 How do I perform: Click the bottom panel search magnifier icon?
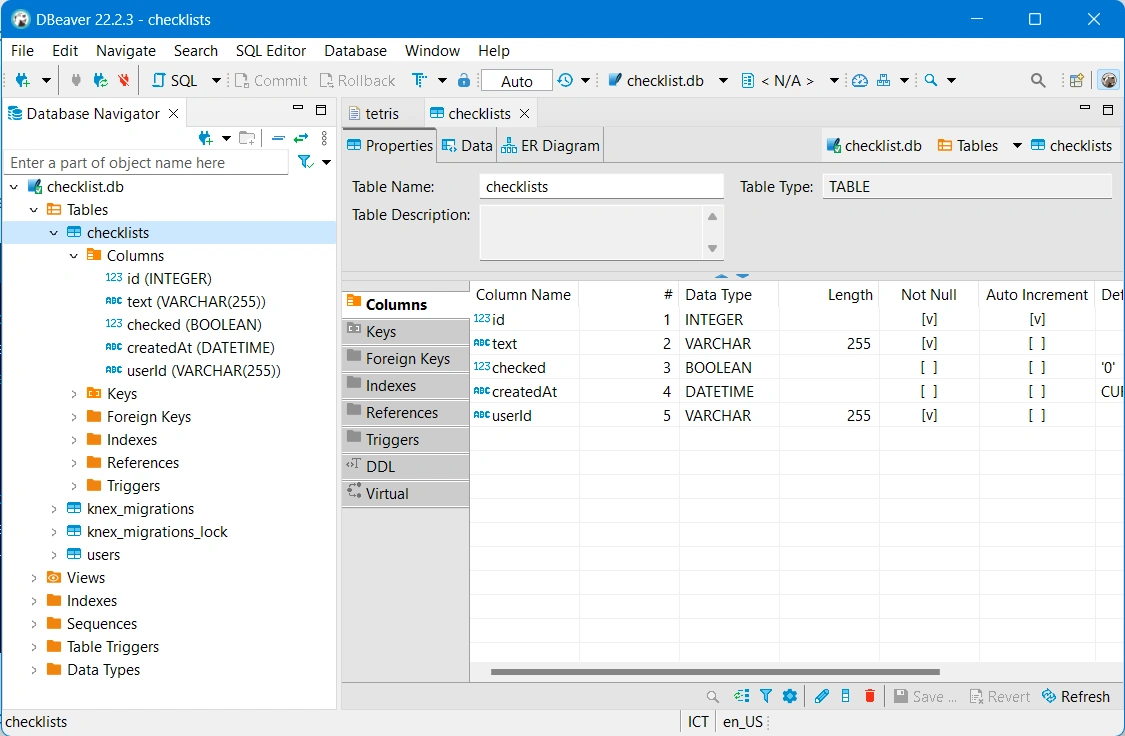[712, 697]
